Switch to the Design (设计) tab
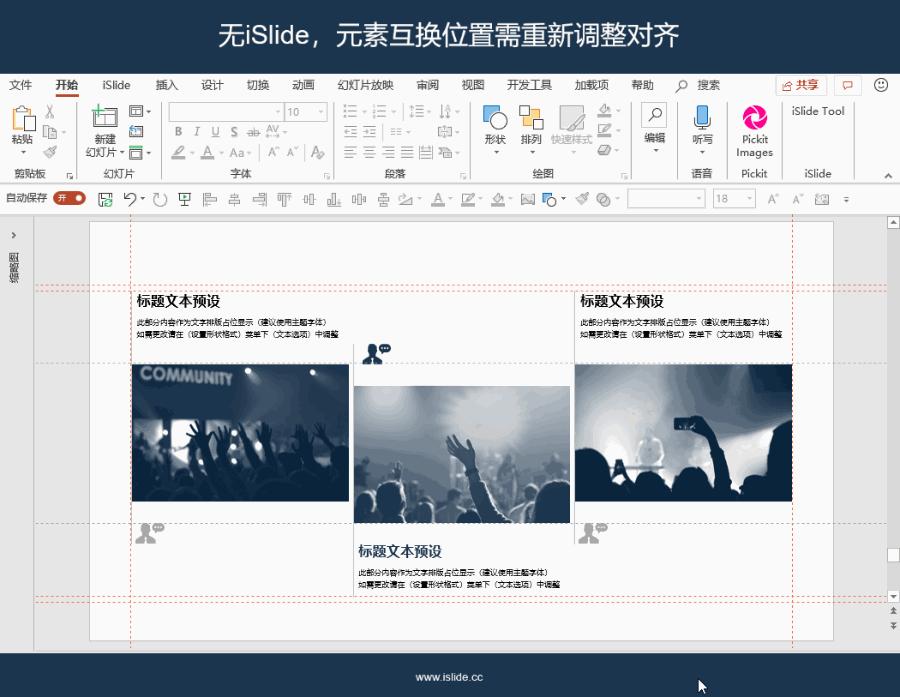 pos(212,85)
